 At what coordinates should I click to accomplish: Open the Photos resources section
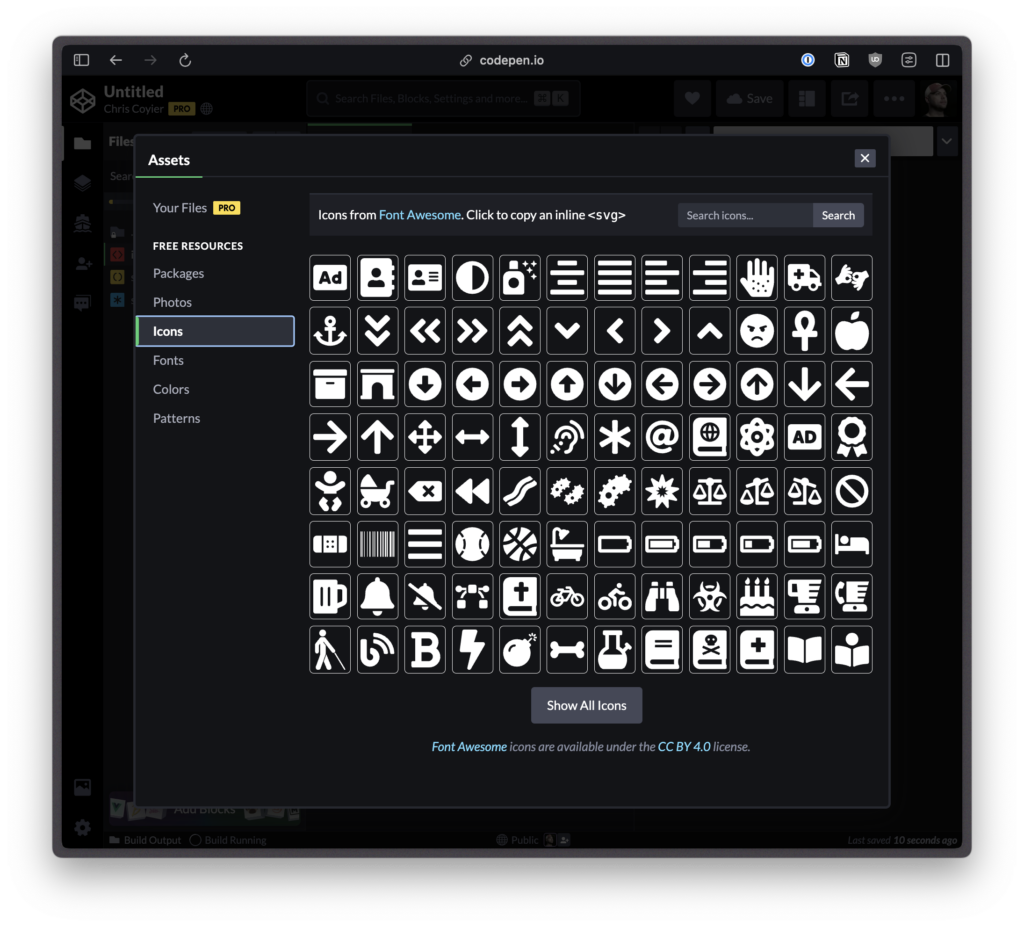tap(172, 302)
